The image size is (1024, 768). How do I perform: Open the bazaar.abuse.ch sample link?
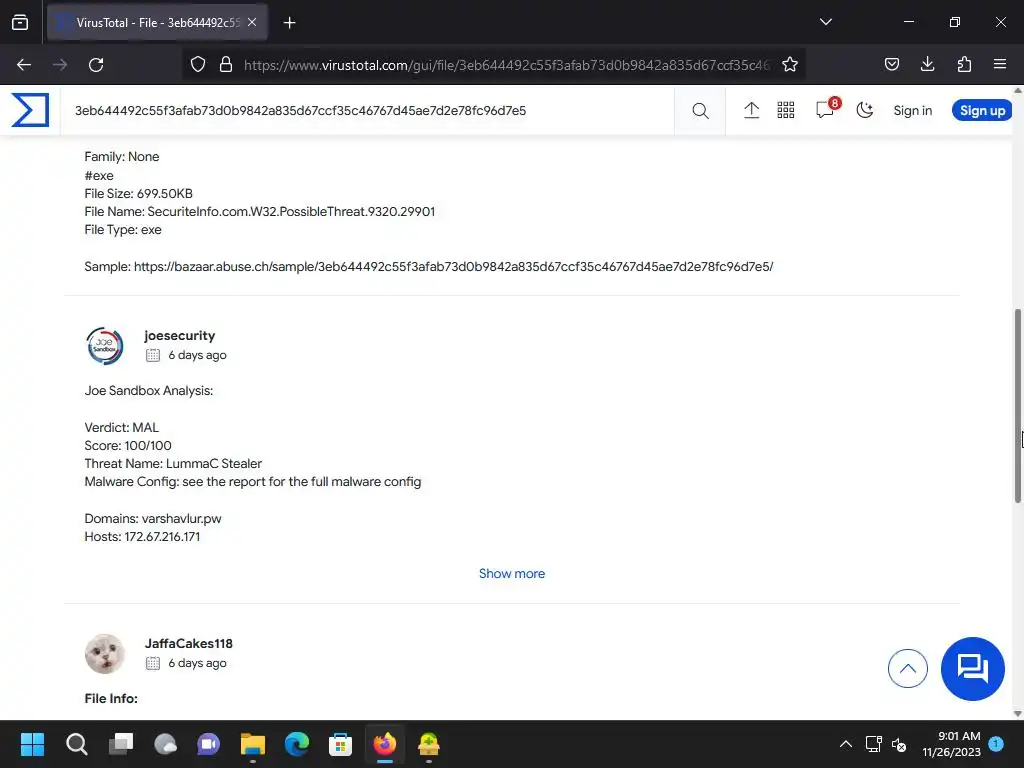pyautogui.click(x=453, y=266)
